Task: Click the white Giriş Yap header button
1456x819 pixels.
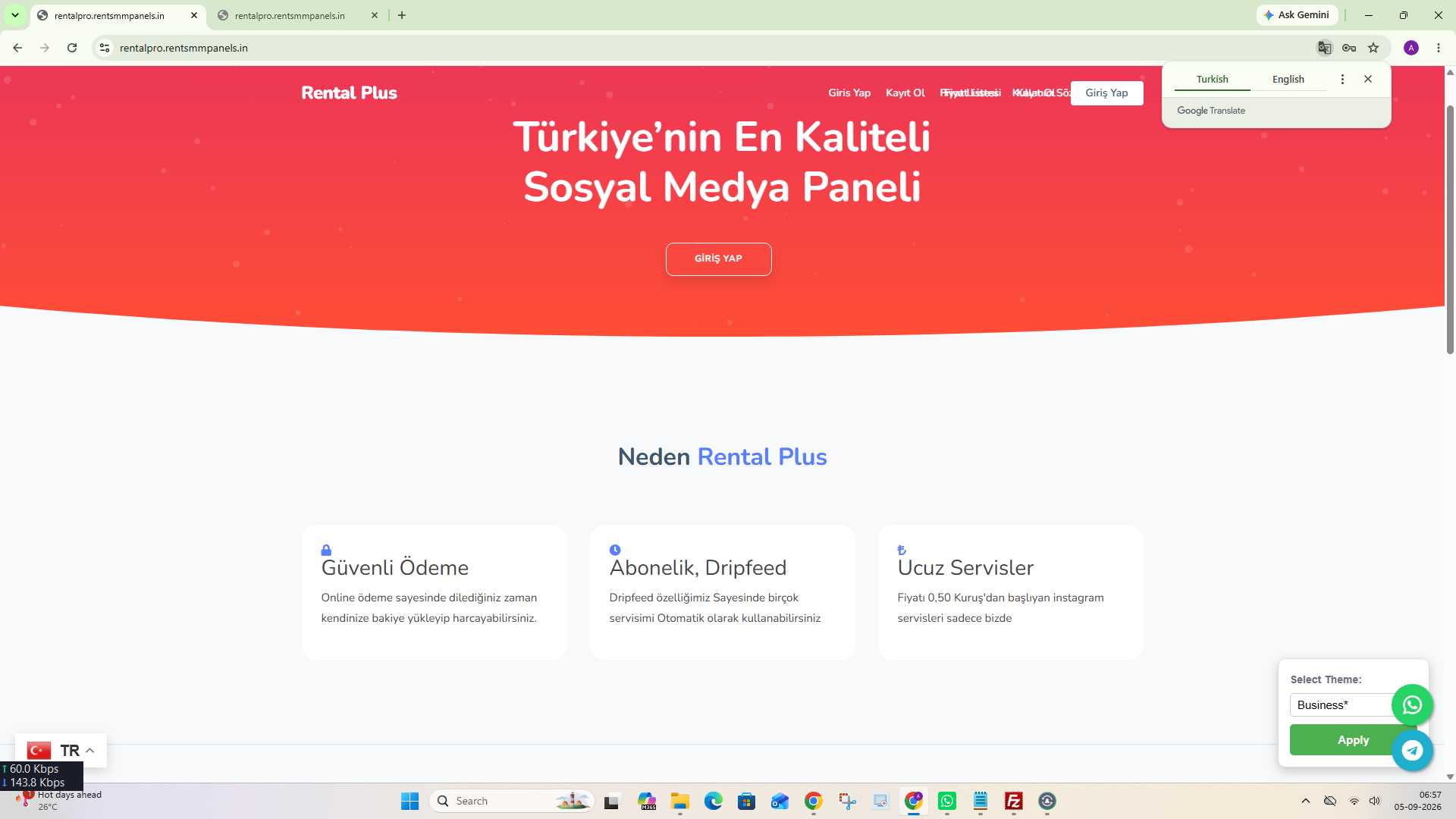Action: pos(1106,93)
